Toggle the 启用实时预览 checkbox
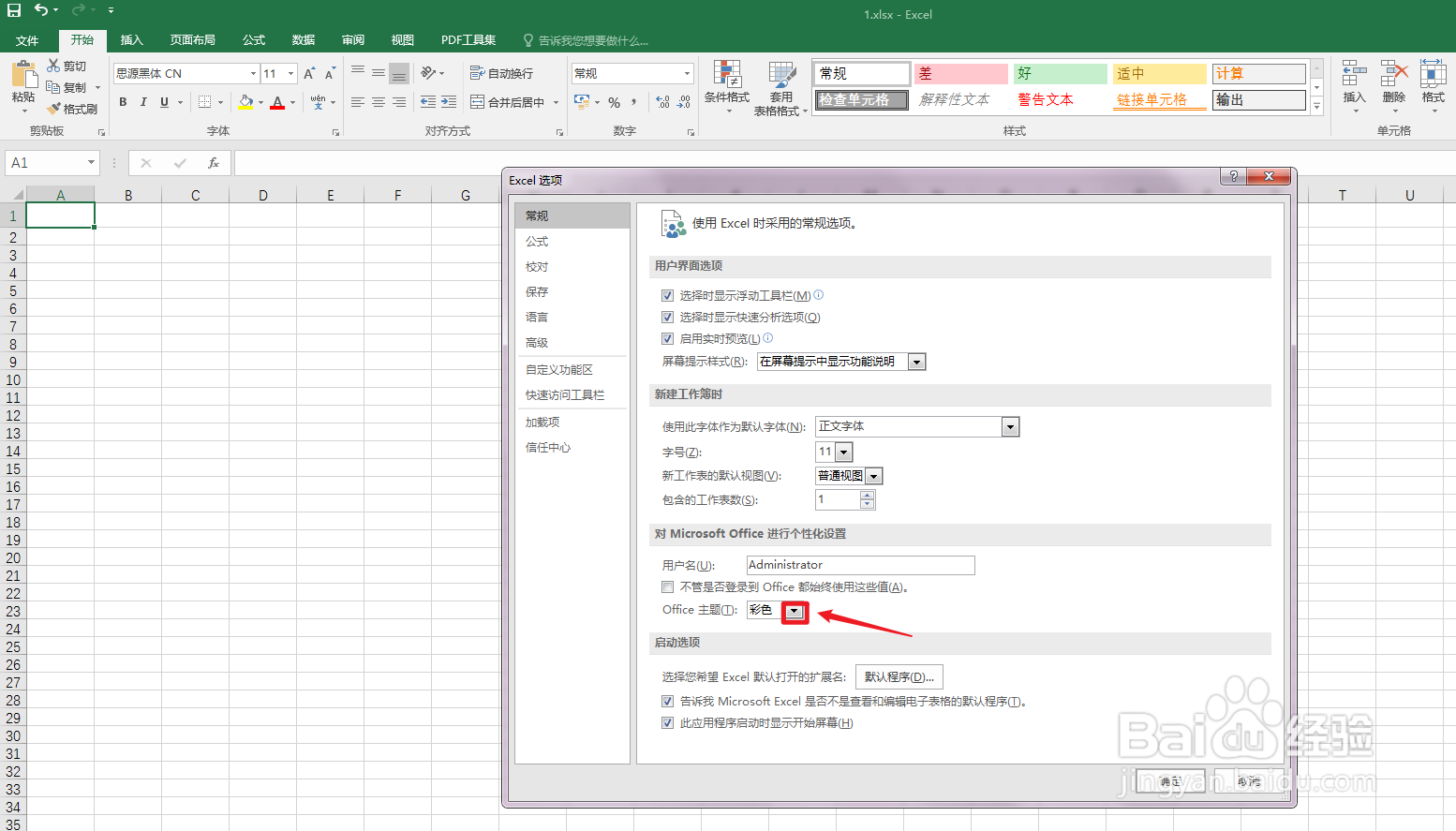Image resolution: width=1456 pixels, height=831 pixels. click(x=668, y=339)
